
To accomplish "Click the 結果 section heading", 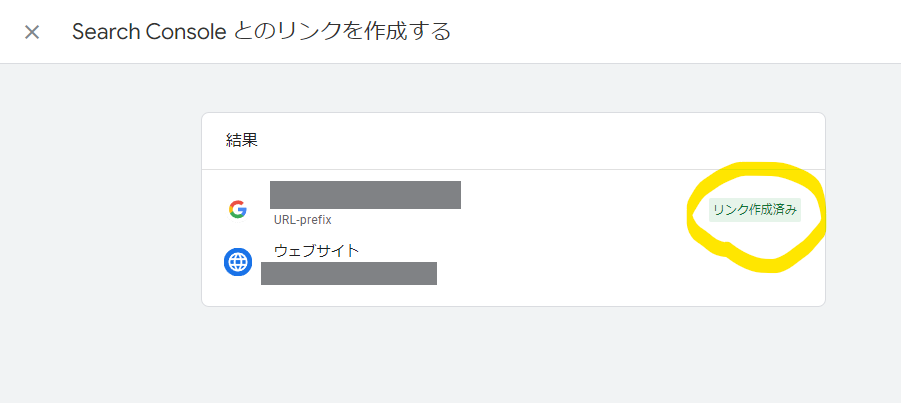I will click(x=242, y=141).
